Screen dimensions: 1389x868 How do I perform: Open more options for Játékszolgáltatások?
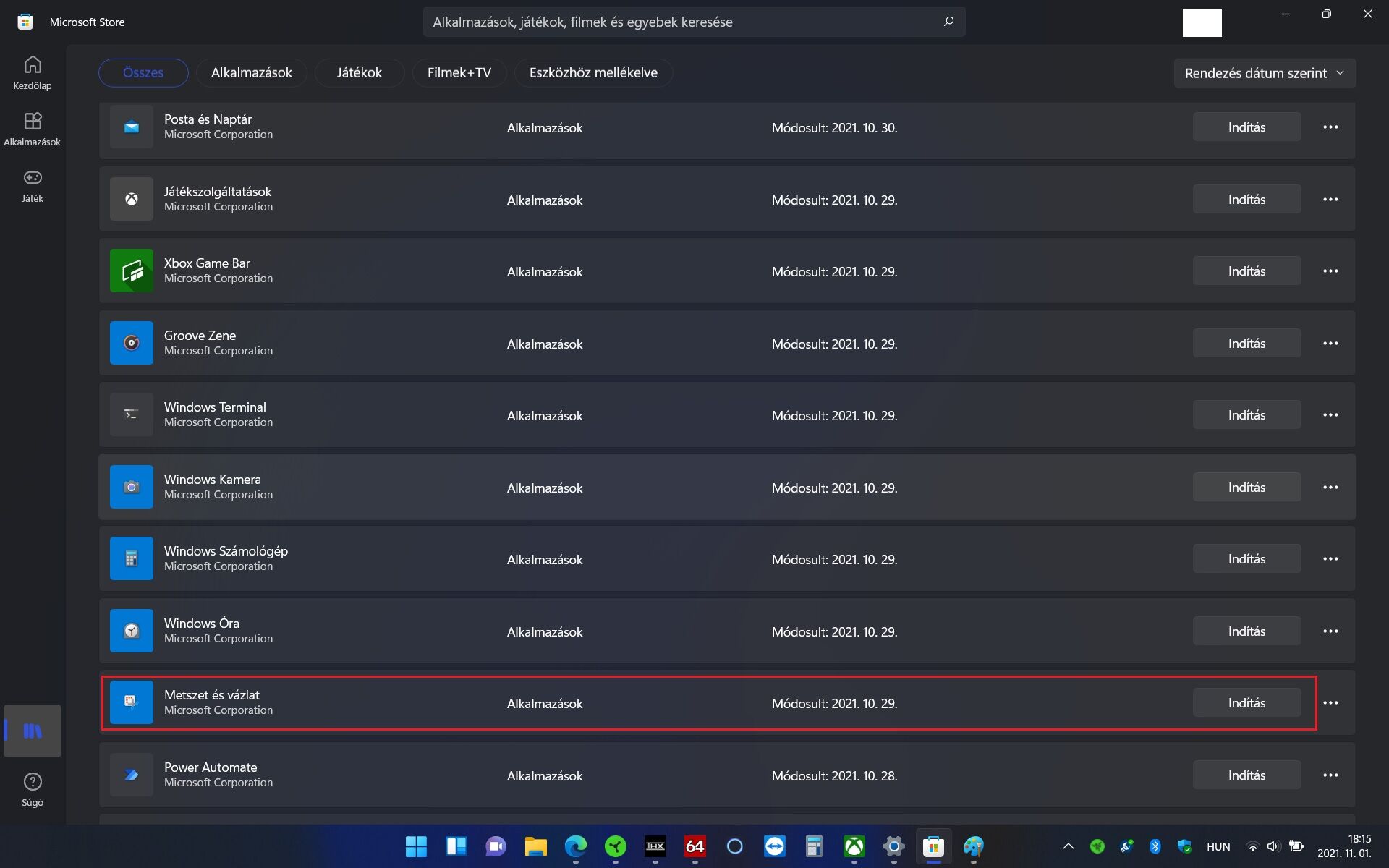pyautogui.click(x=1330, y=199)
